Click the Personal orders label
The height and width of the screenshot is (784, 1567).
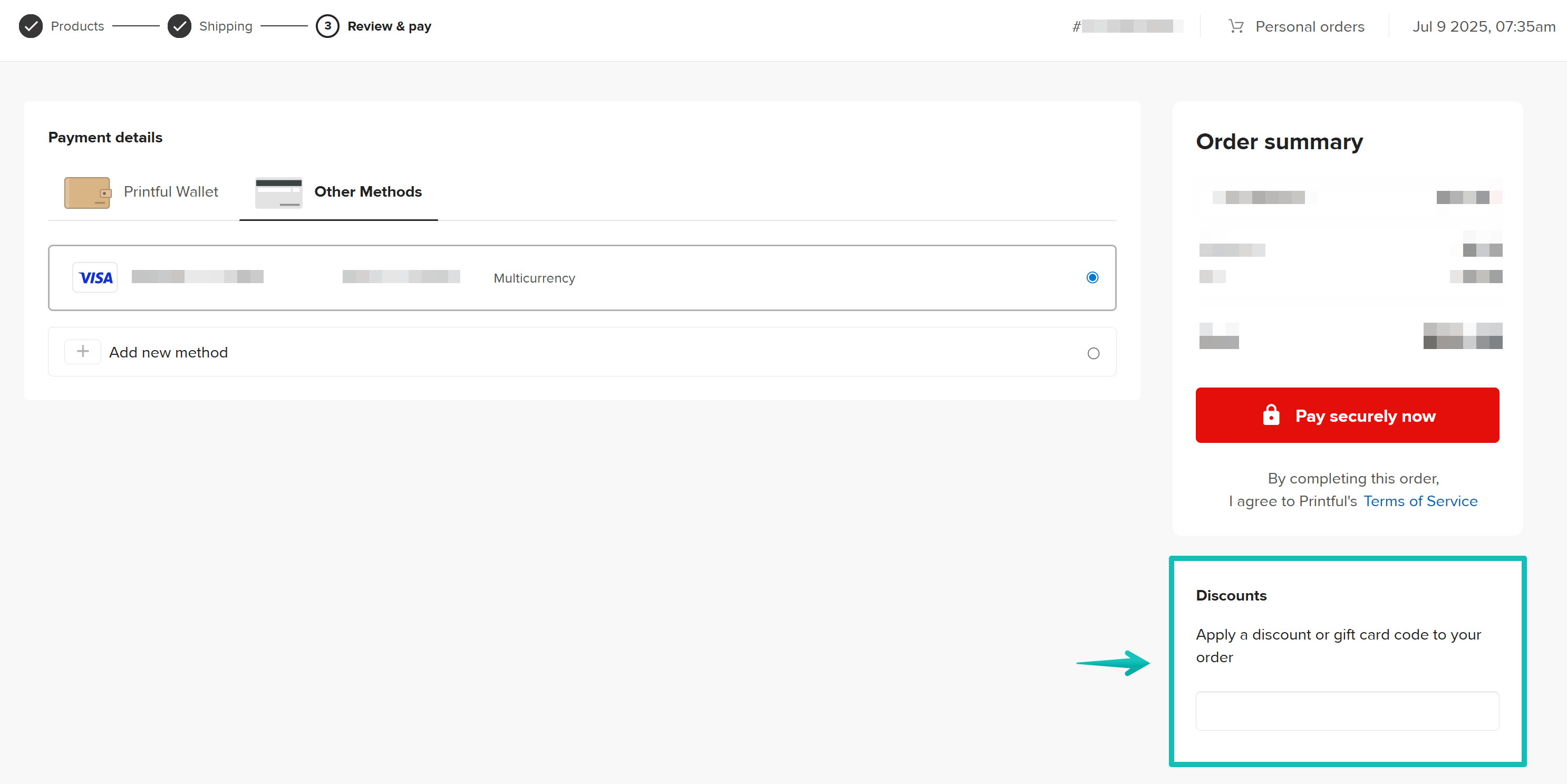(x=1309, y=27)
